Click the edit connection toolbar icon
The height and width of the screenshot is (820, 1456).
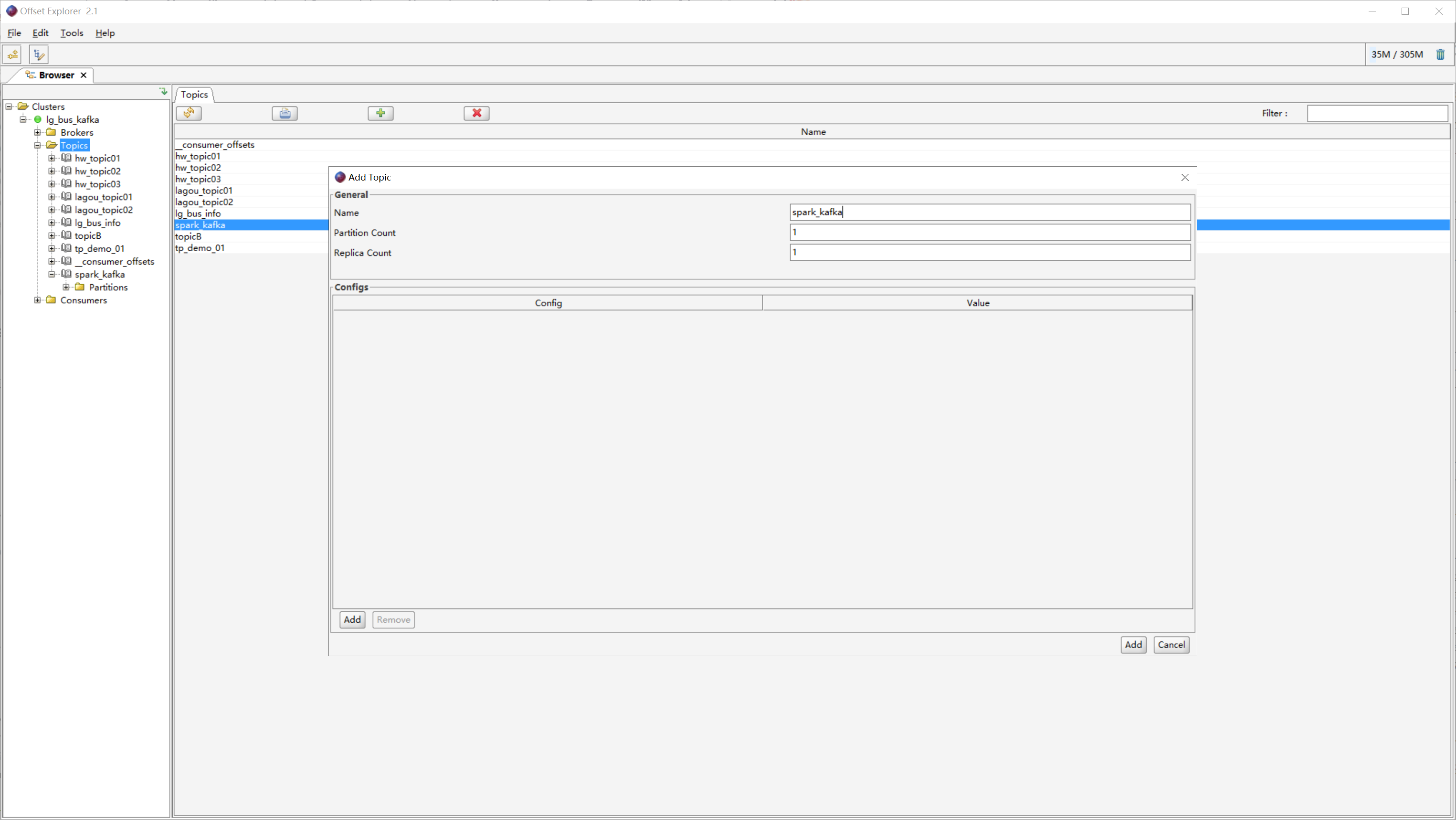tap(39, 54)
